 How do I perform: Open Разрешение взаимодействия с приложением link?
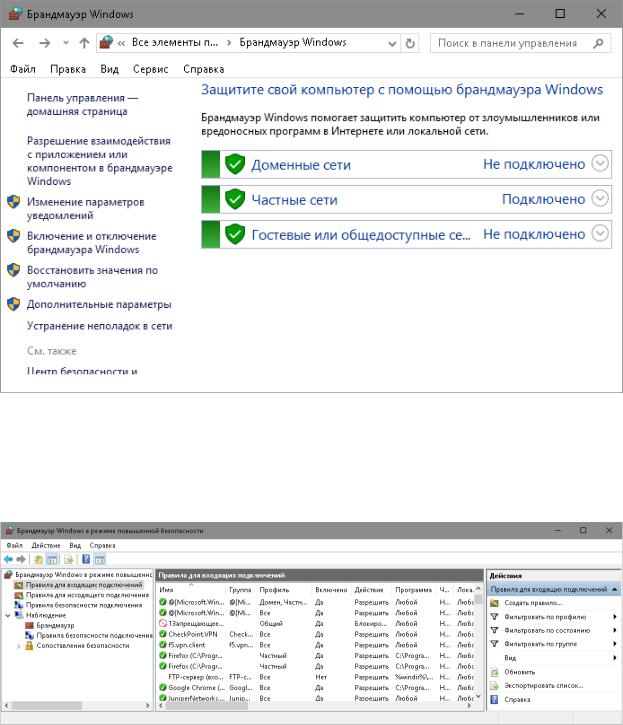[99, 160]
